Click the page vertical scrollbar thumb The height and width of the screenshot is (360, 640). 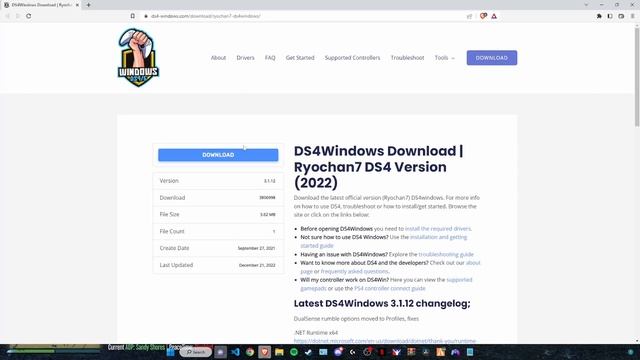[x=636, y=76]
